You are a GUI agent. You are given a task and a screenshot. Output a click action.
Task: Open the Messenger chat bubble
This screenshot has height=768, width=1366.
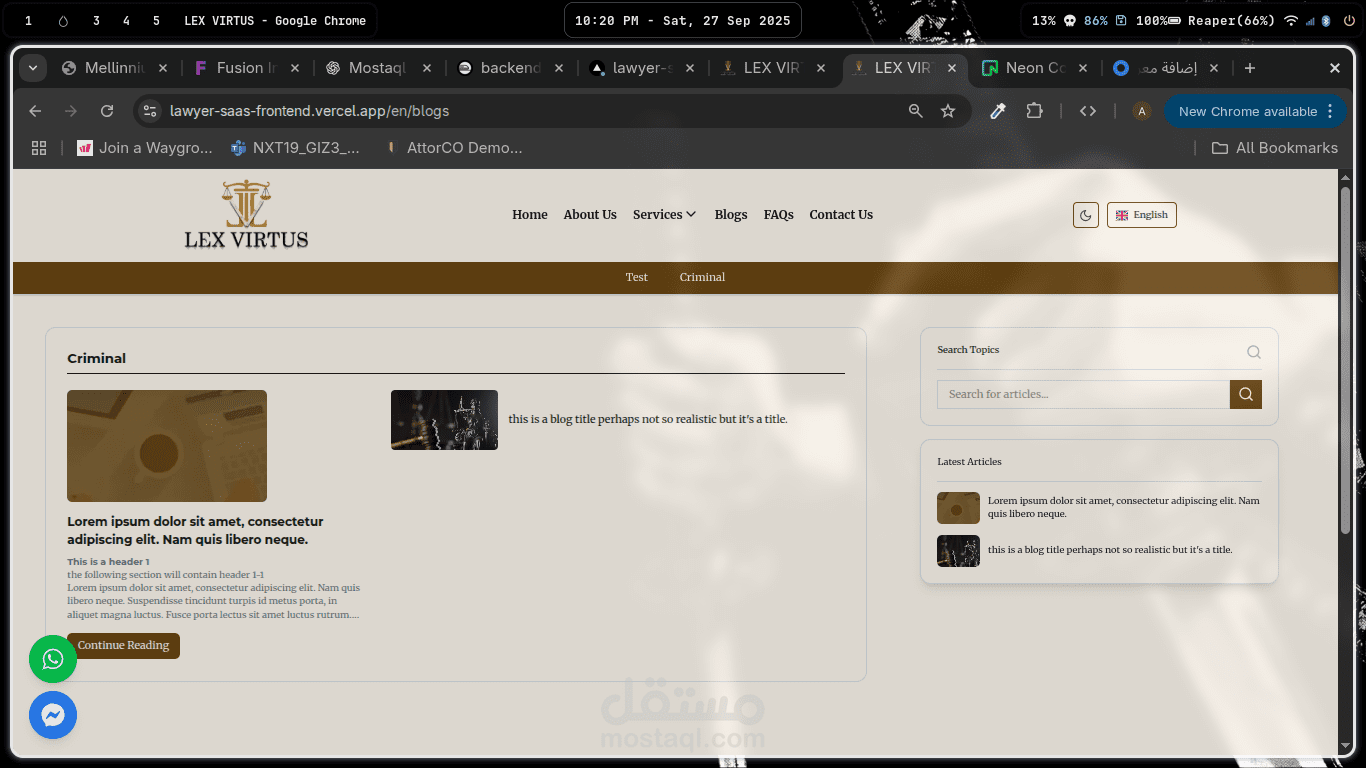[53, 715]
